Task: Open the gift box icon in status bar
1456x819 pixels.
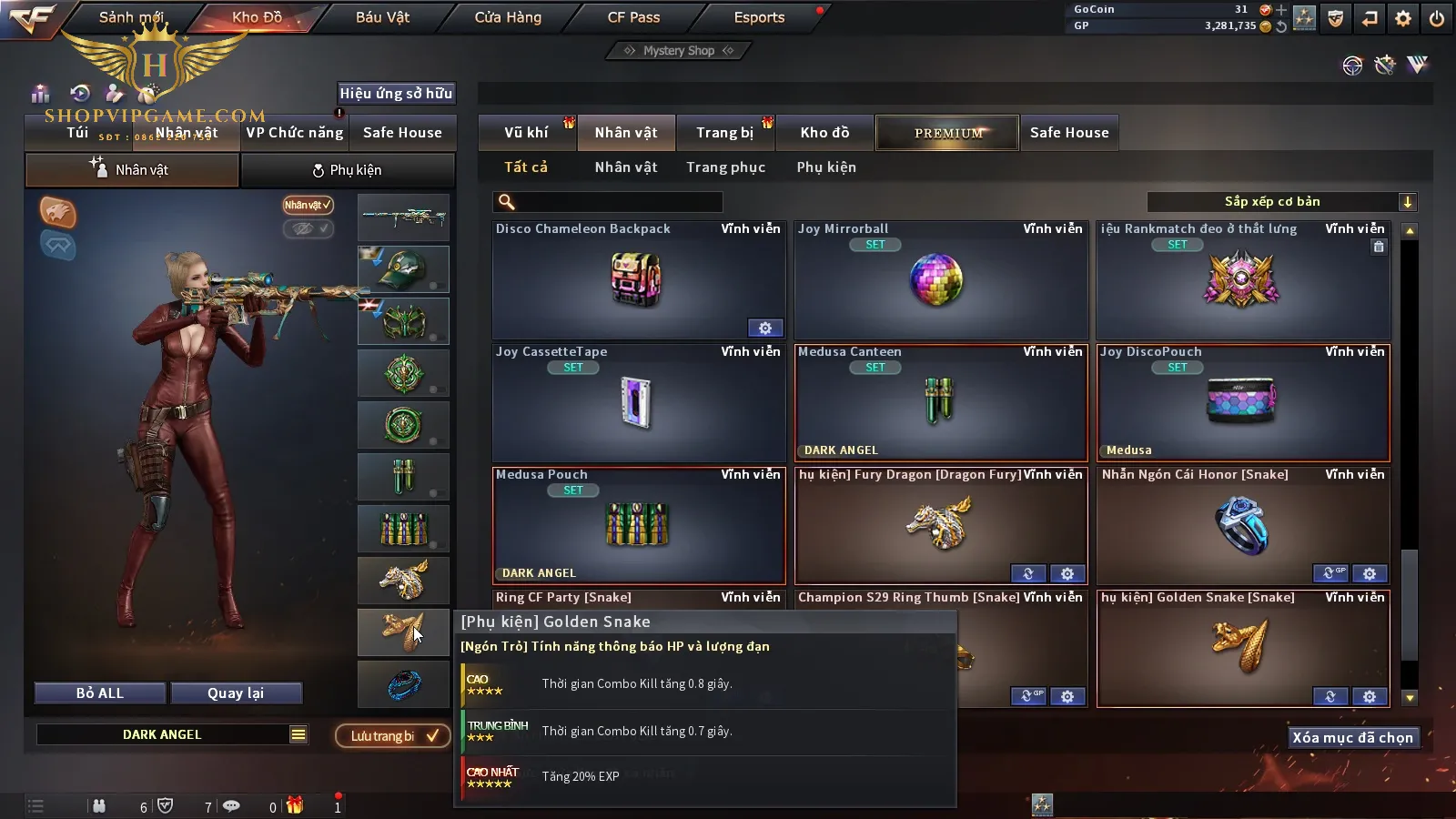Action: (x=294, y=805)
